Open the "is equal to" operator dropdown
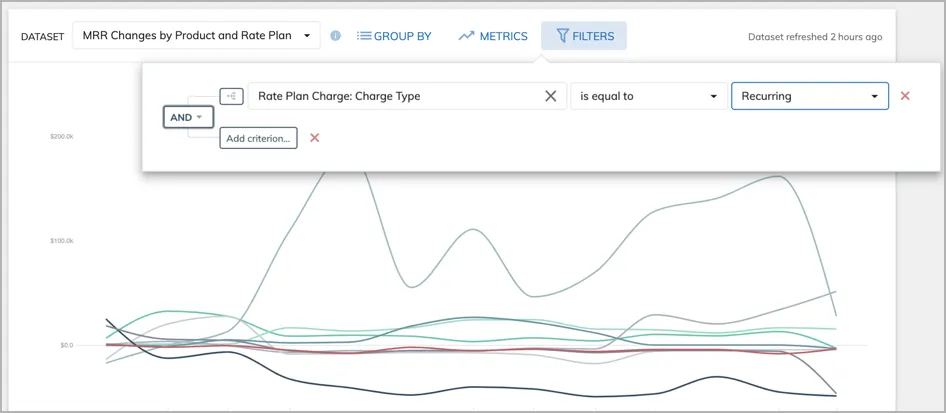This screenshot has height=413, width=946. click(x=649, y=96)
